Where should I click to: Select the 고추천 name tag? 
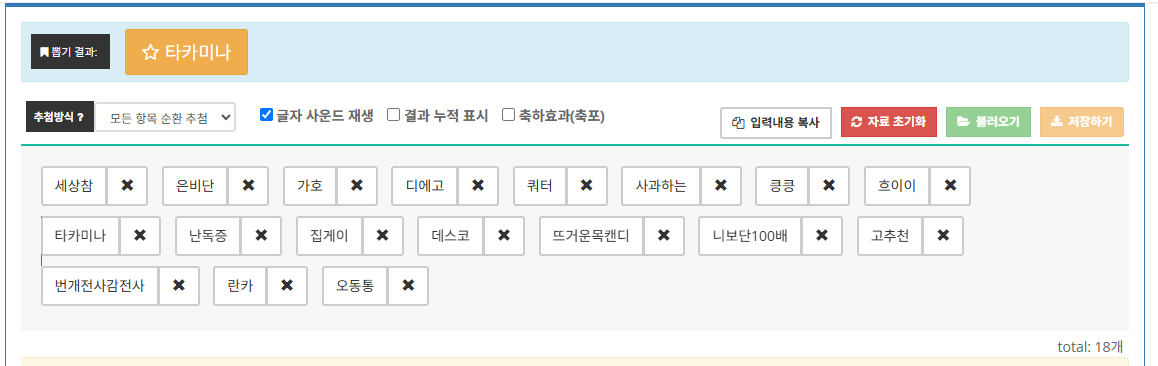[890, 236]
